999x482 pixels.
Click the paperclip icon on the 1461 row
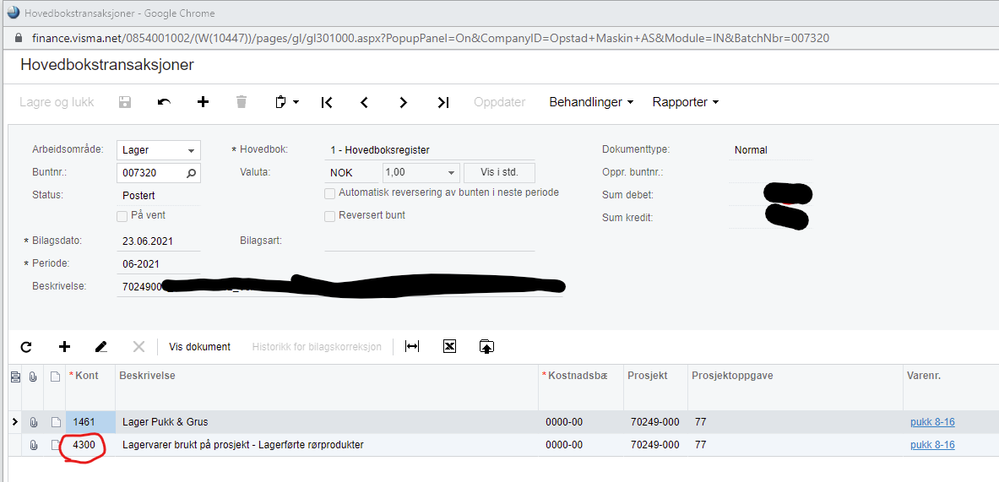(33, 422)
